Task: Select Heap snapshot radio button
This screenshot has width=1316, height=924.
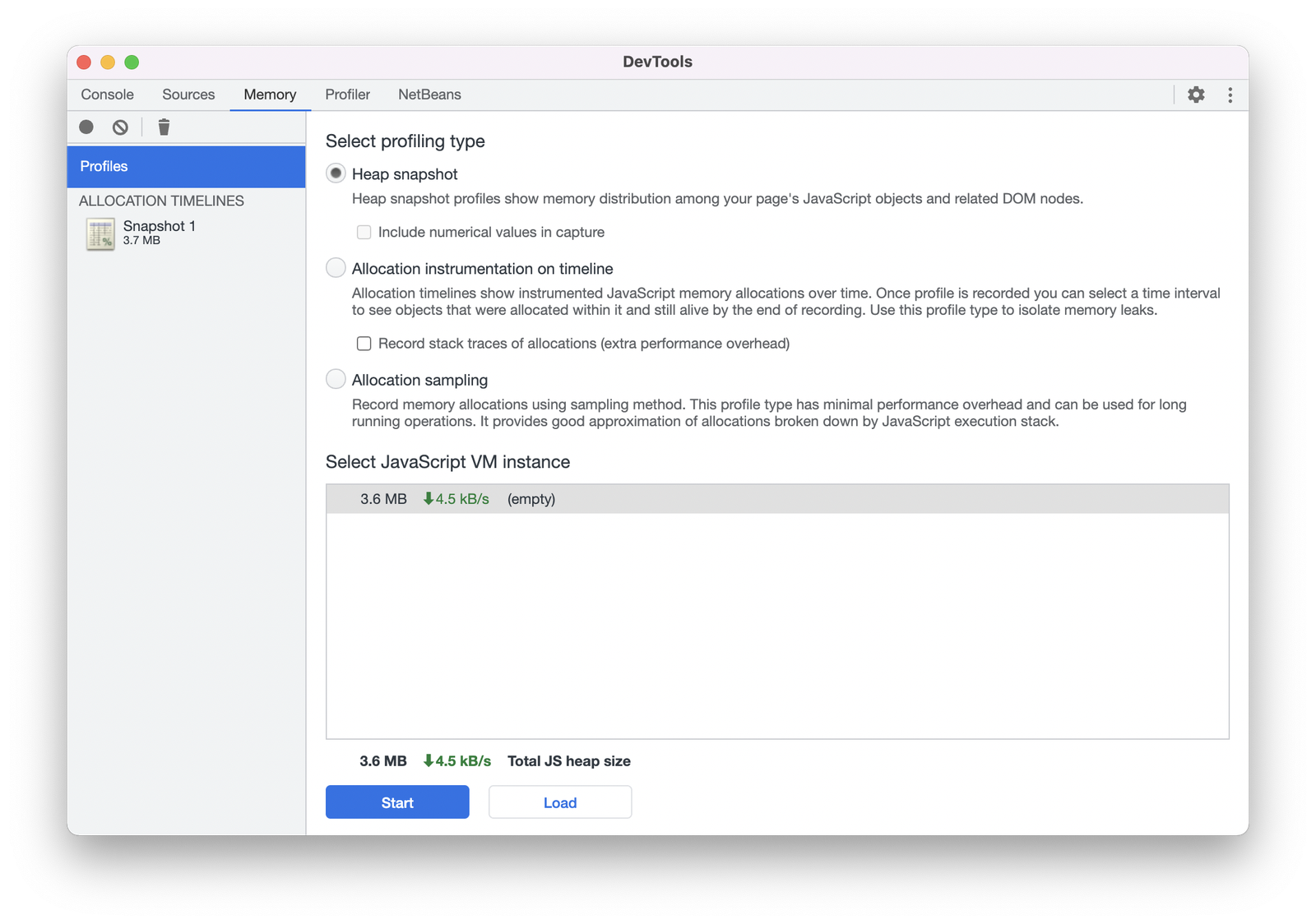Action: point(336,173)
